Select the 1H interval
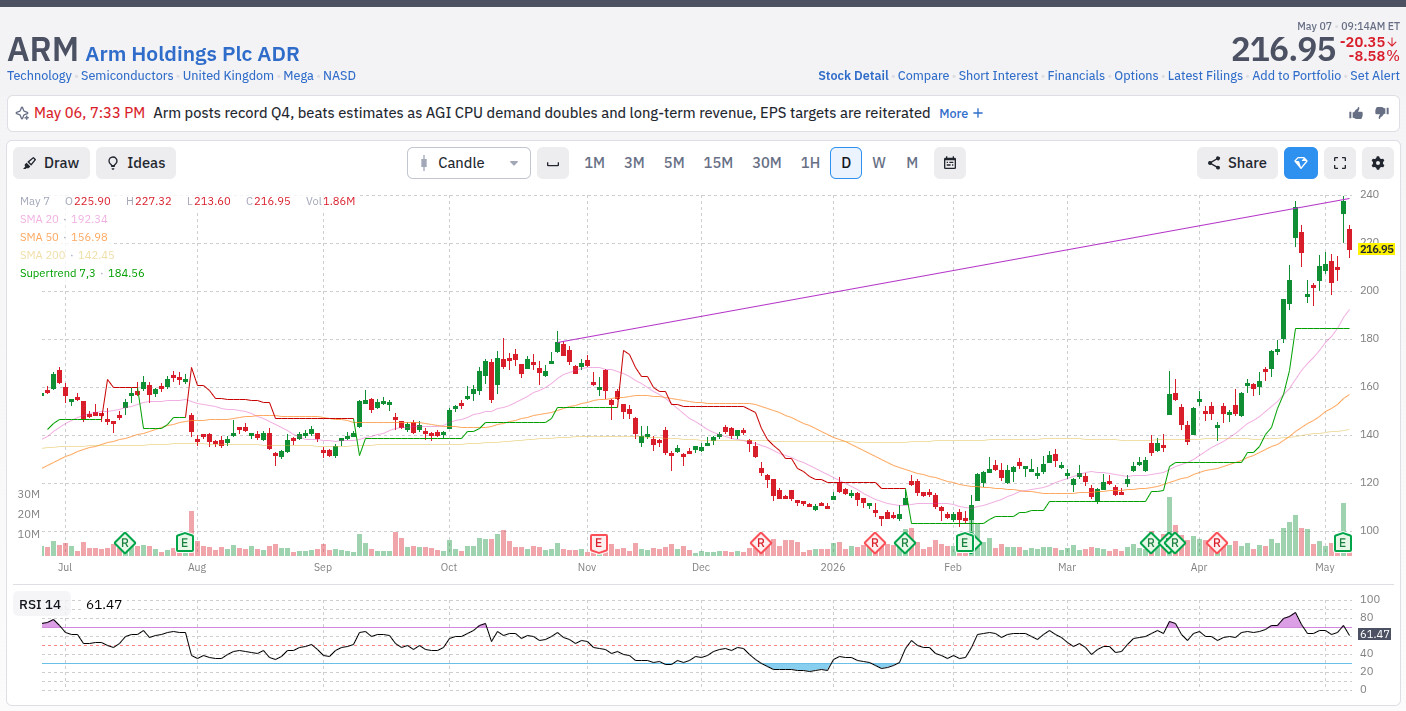This screenshot has width=1406, height=711. point(810,163)
